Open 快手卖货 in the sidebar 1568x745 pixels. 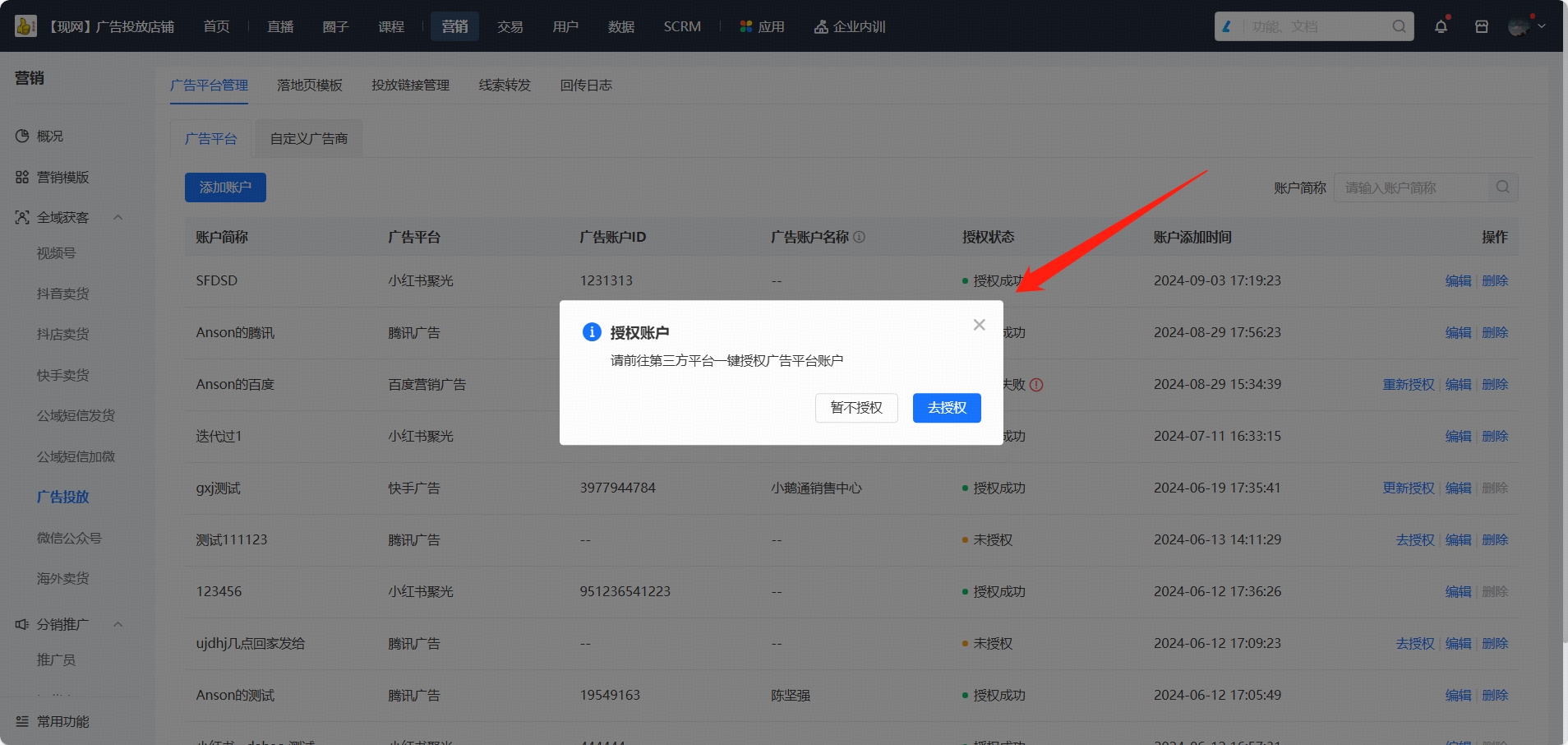tap(62, 375)
